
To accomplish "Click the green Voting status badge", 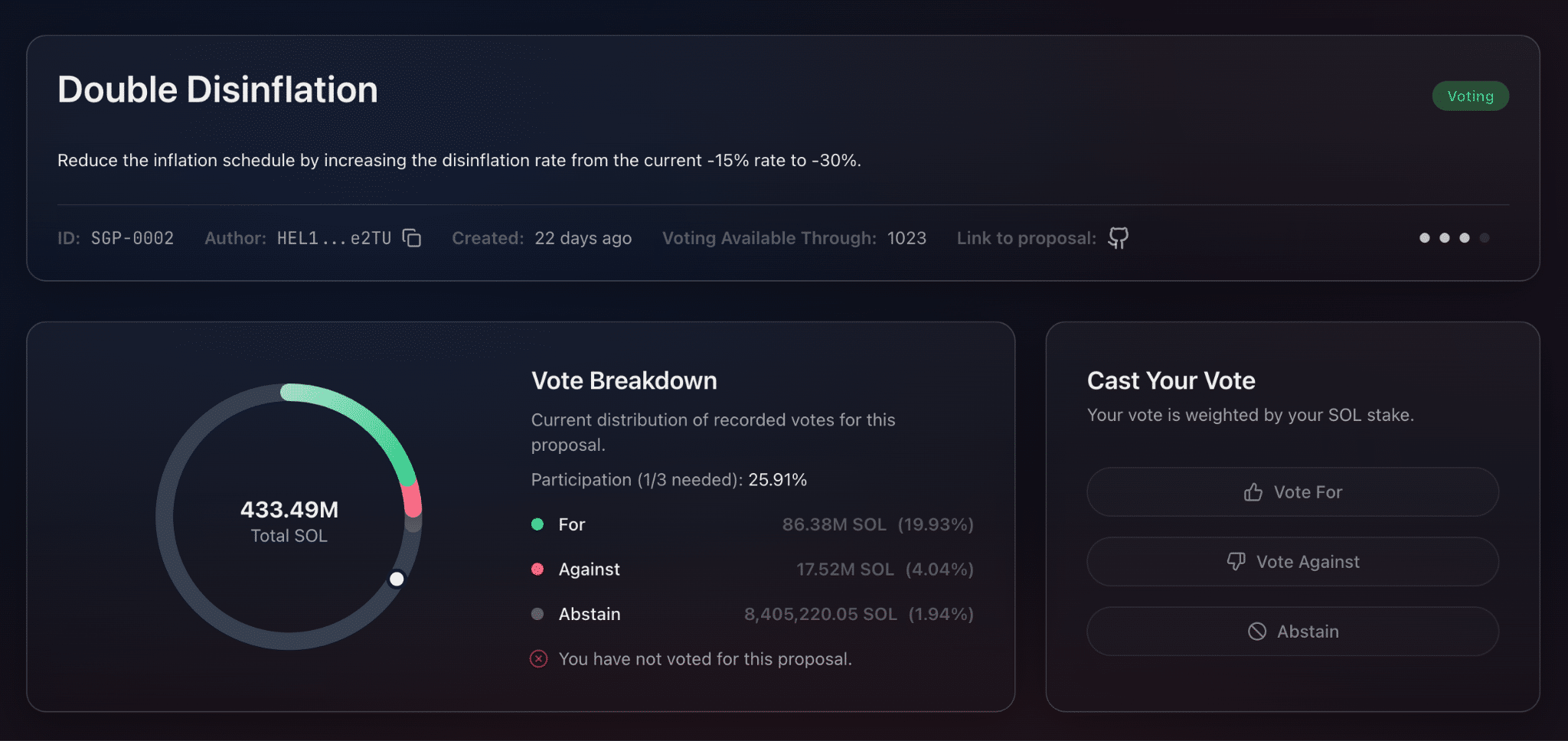I will coord(1470,96).
